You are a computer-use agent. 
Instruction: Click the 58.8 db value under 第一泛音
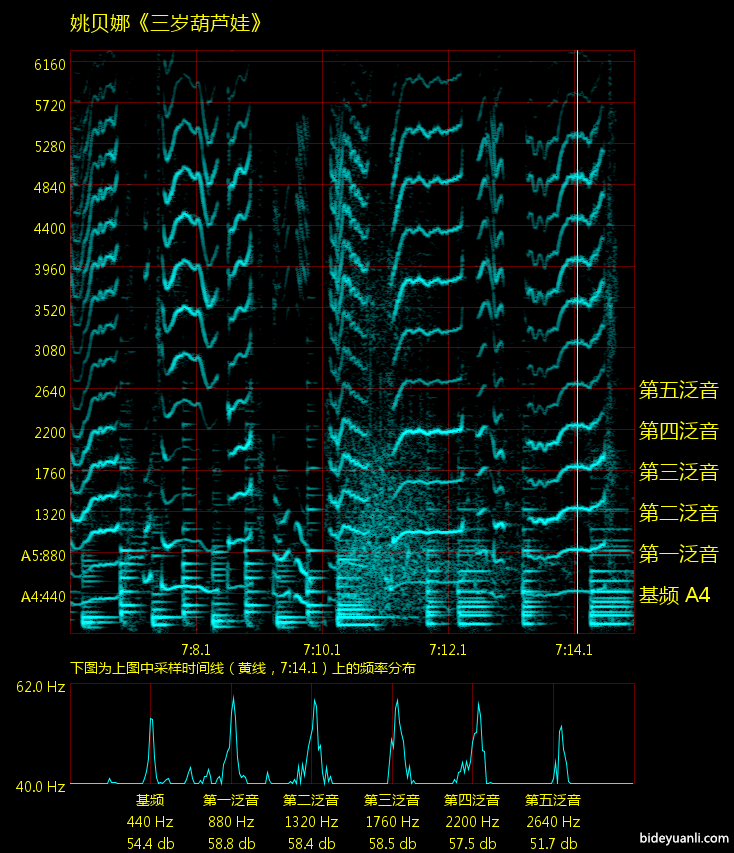(231, 843)
